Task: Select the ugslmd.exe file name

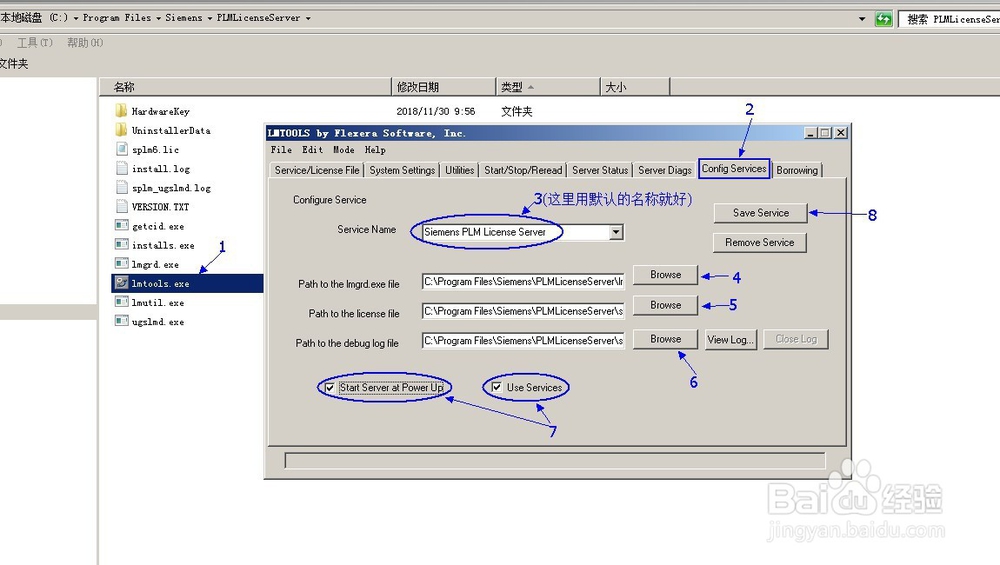Action: pos(158,322)
